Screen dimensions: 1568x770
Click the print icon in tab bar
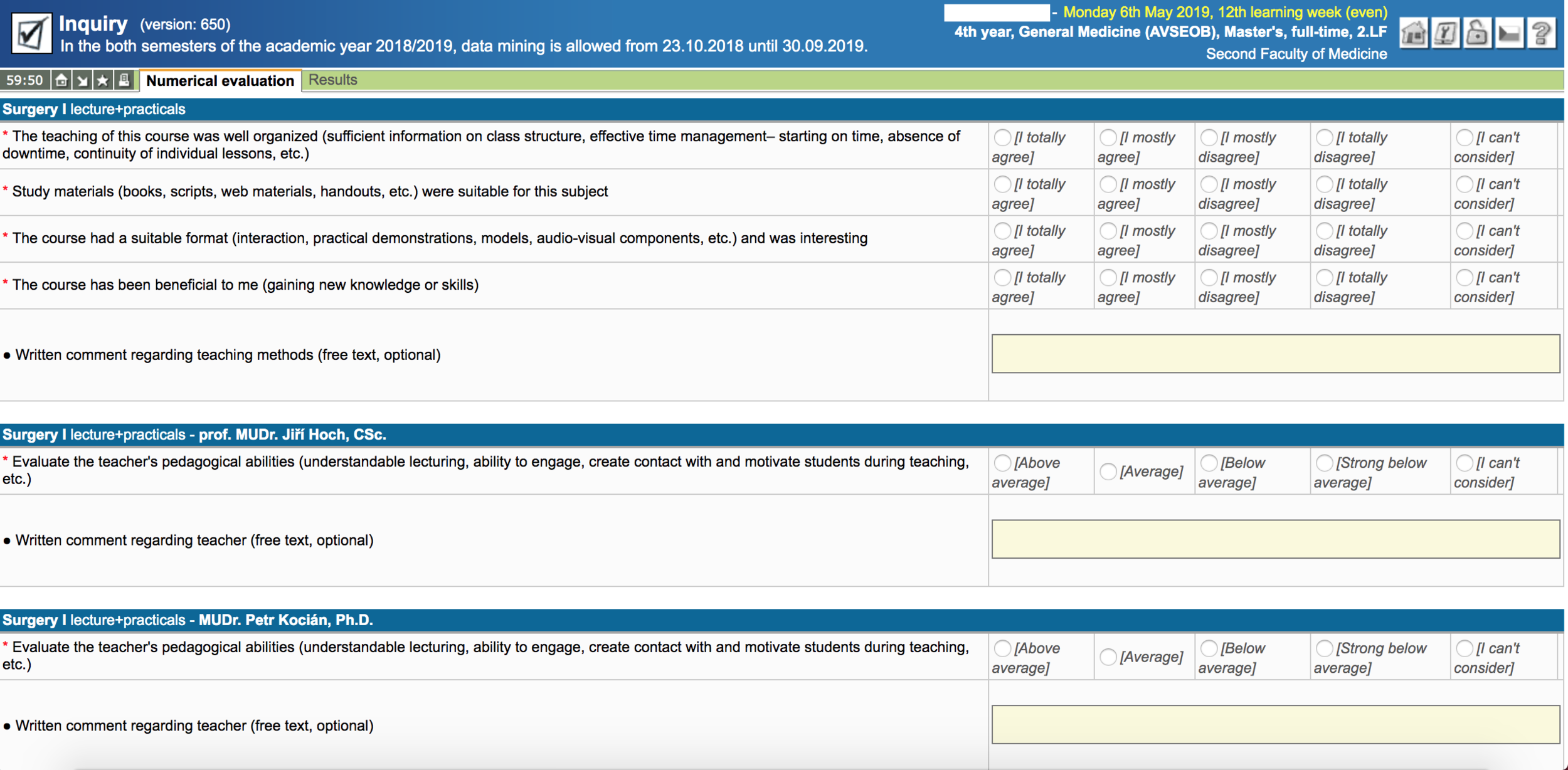pyautogui.click(x=124, y=80)
